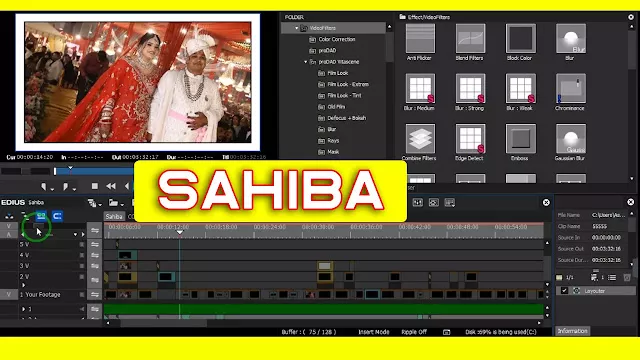Image resolution: width=640 pixels, height=360 pixels.
Task: Select the Combine Filters effect icon
Action: click(x=420, y=138)
